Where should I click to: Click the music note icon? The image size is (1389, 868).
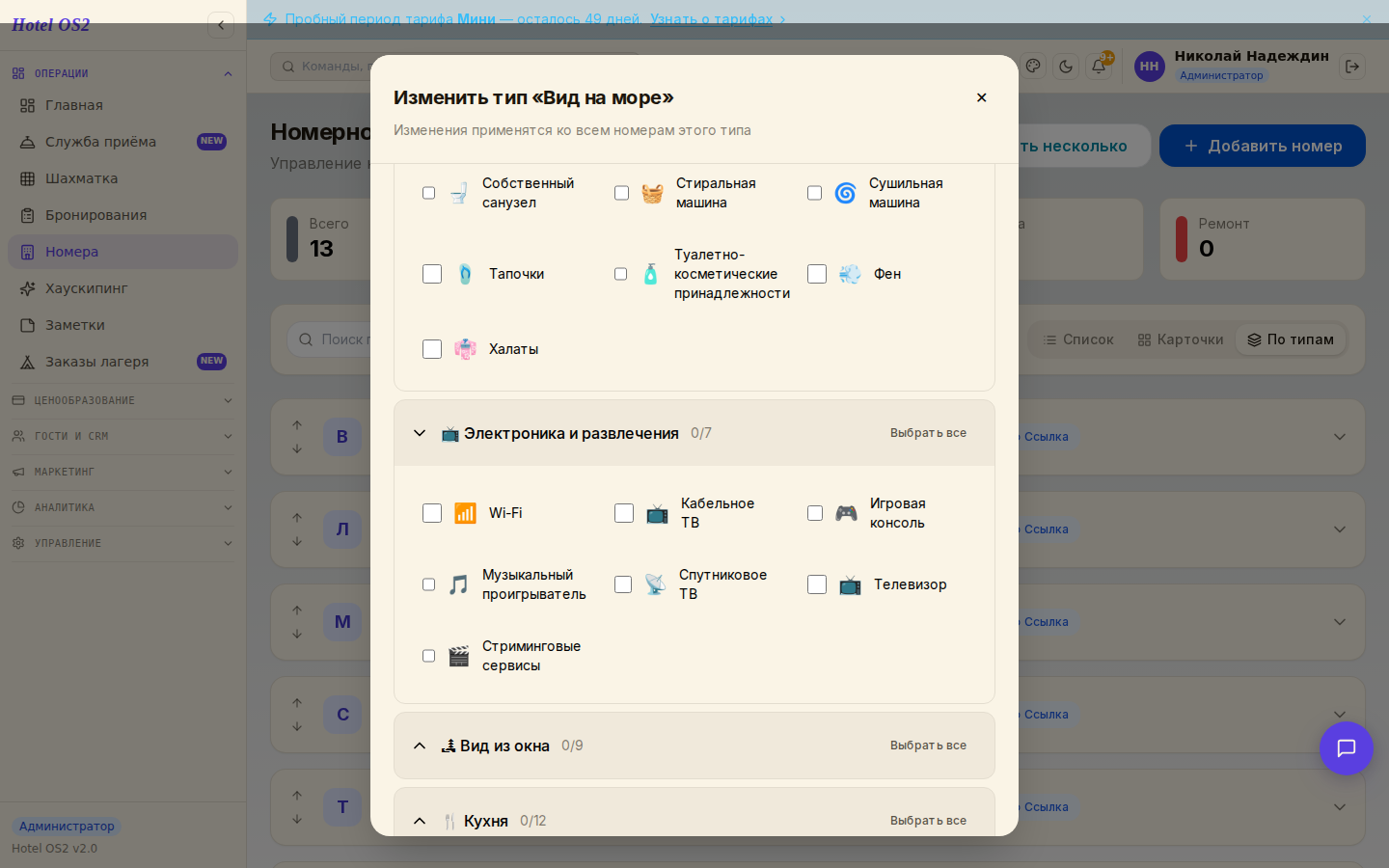tap(458, 584)
